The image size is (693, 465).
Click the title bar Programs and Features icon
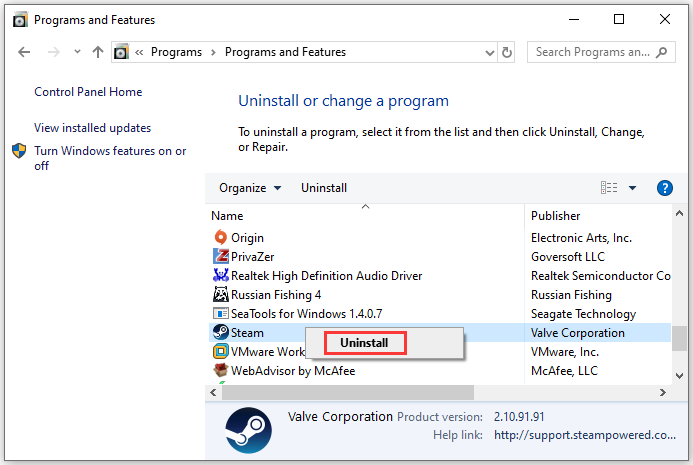[20, 20]
